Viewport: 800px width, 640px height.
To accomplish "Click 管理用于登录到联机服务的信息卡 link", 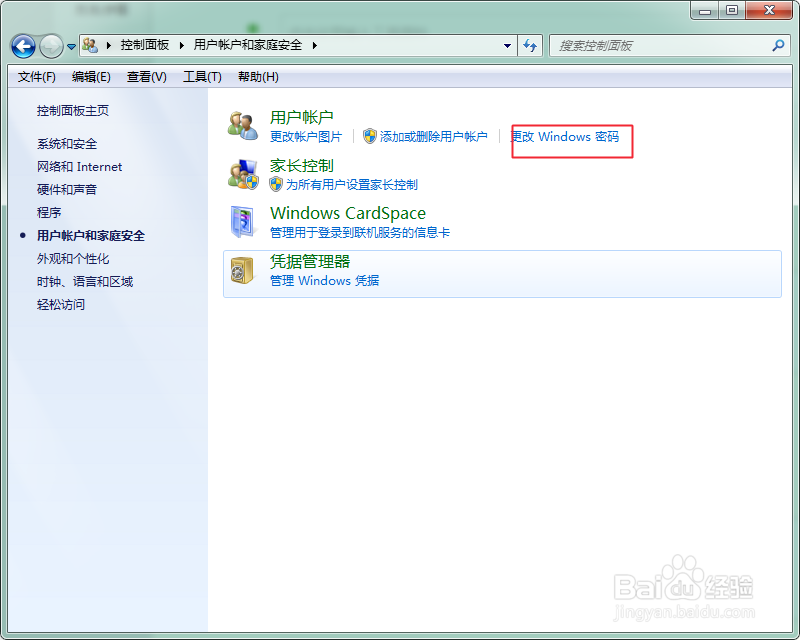I will pyautogui.click(x=360, y=233).
